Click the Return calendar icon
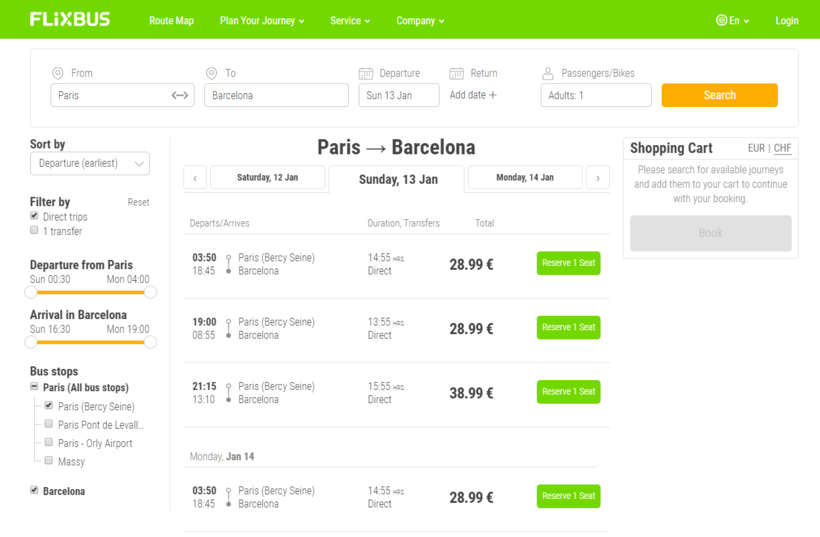 [456, 73]
